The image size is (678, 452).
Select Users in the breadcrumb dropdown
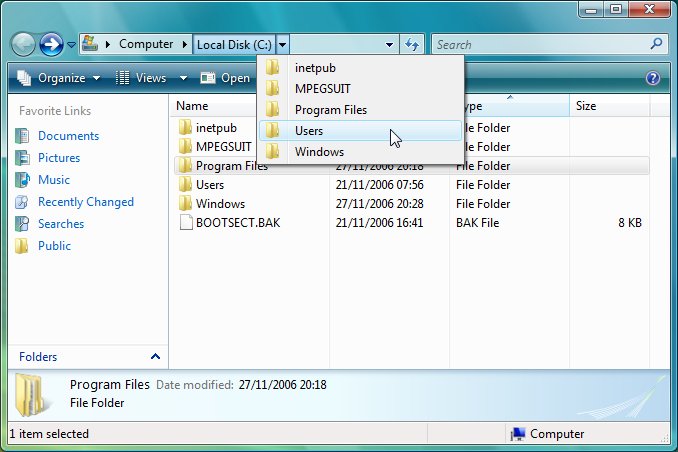pyautogui.click(x=361, y=131)
